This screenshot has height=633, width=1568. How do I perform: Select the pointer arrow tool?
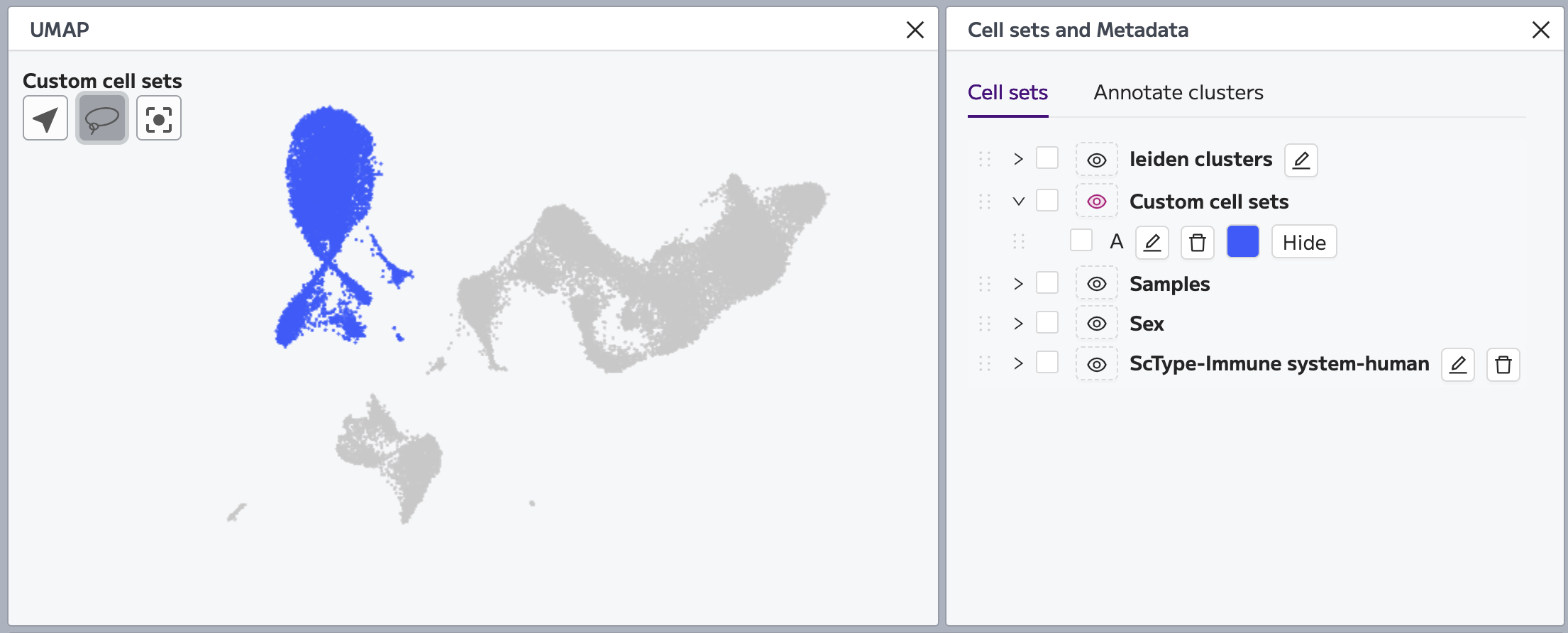pyautogui.click(x=45, y=119)
